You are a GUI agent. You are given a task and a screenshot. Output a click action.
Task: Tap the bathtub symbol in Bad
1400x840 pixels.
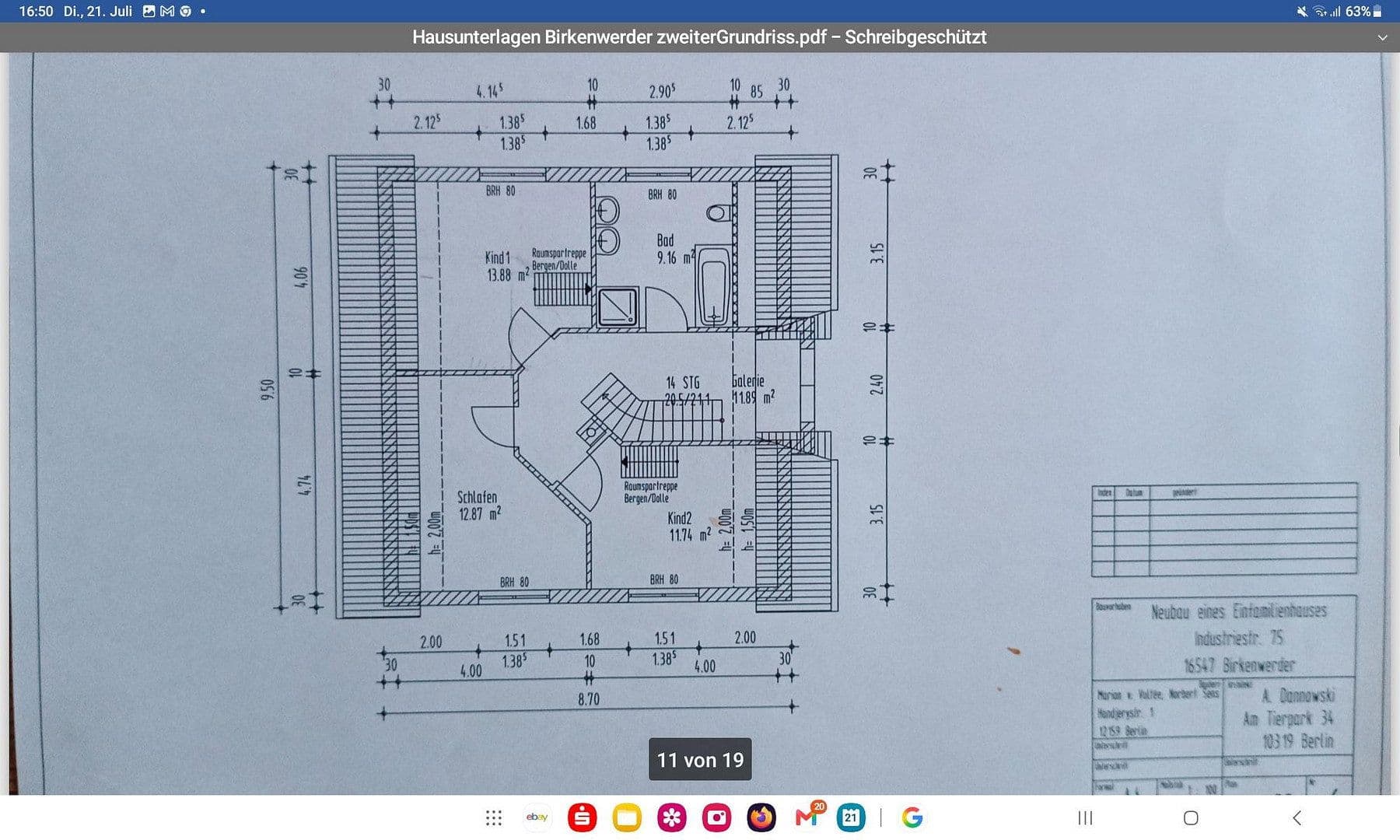coord(713,285)
